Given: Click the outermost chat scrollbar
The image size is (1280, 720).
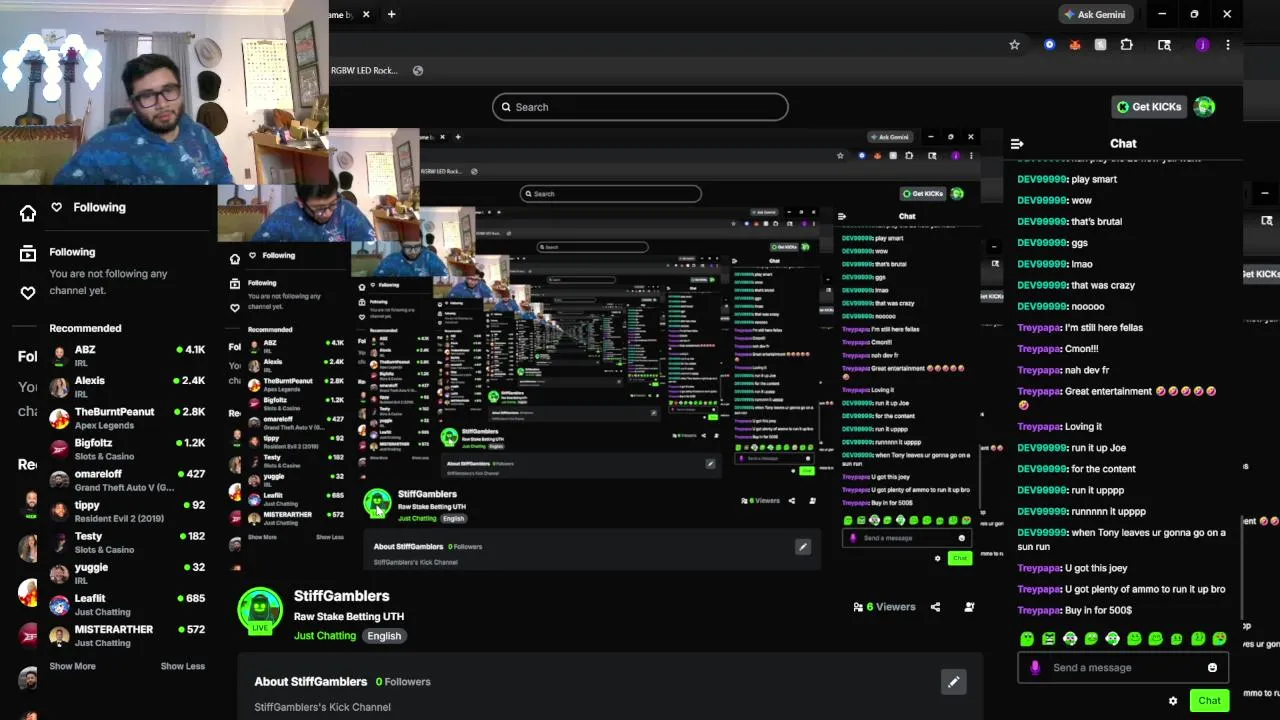Looking at the screenshot, I should [1242, 568].
